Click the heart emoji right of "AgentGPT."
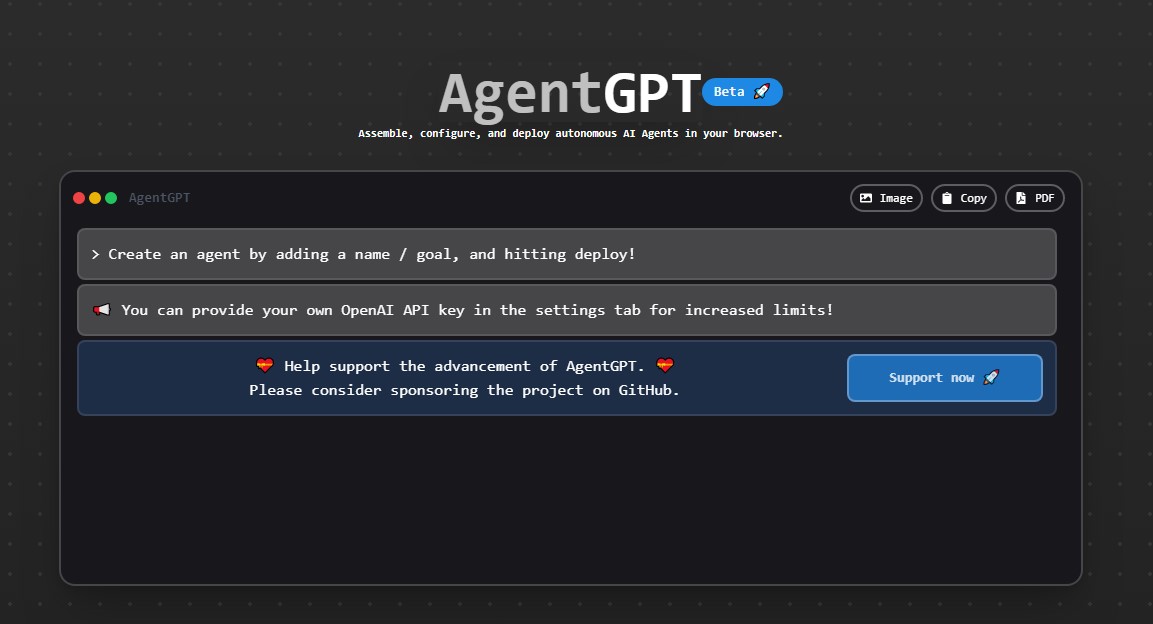 [x=665, y=366]
